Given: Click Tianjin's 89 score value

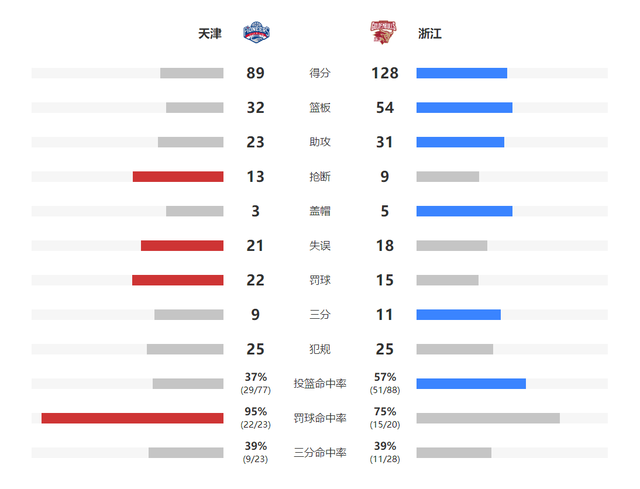Looking at the screenshot, I should point(256,73).
